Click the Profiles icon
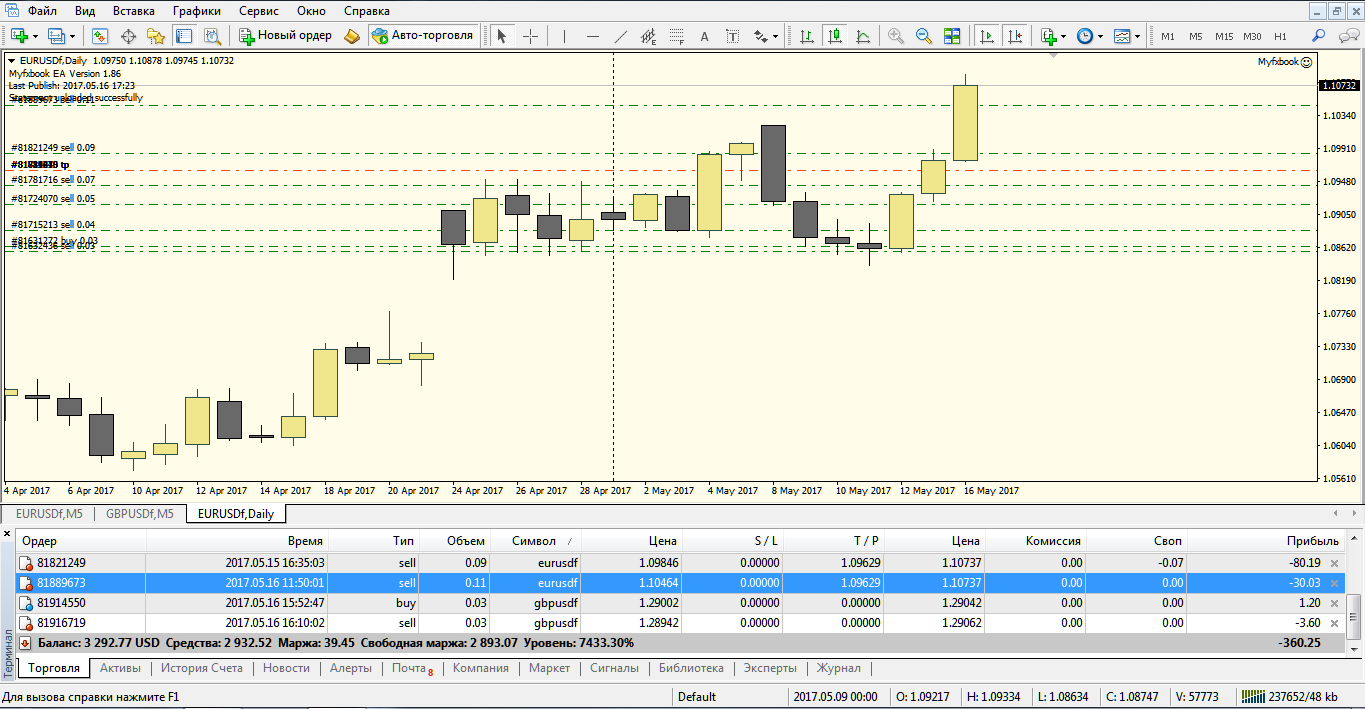This screenshot has width=1365, height=709. 56,36
